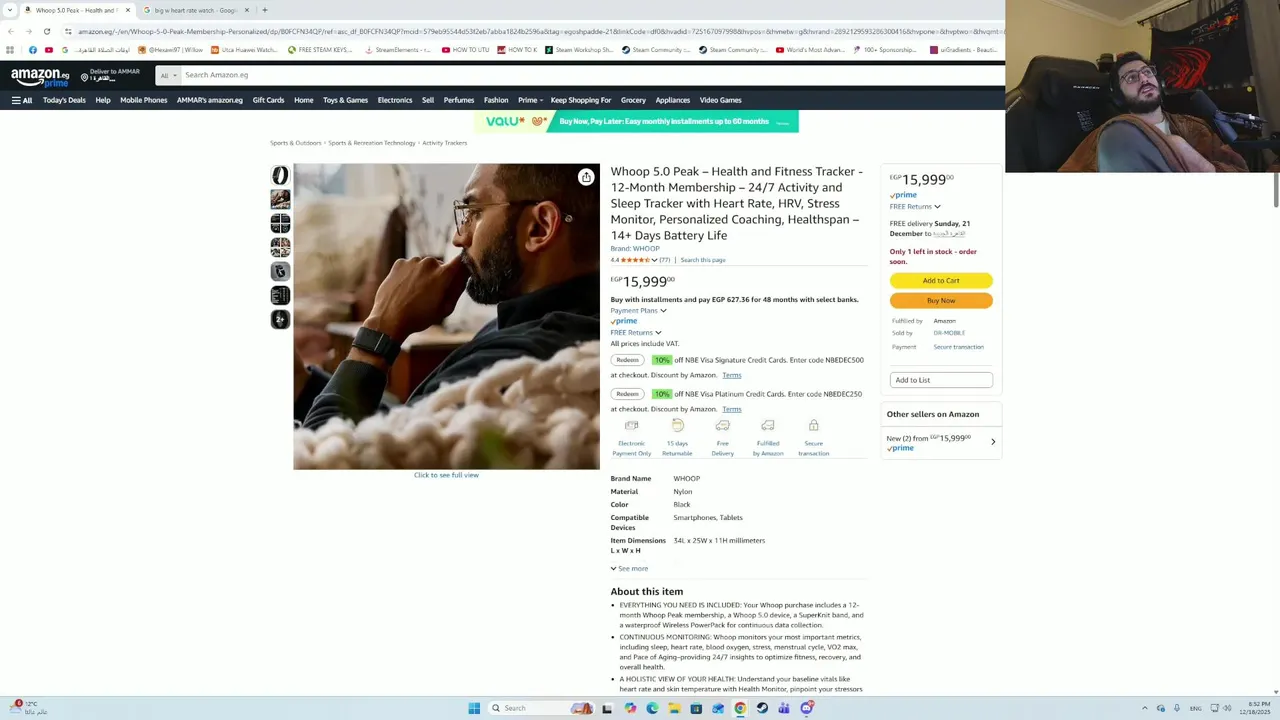Open the hamburger All menu
The height and width of the screenshot is (720, 1280).
pyautogui.click(x=22, y=100)
